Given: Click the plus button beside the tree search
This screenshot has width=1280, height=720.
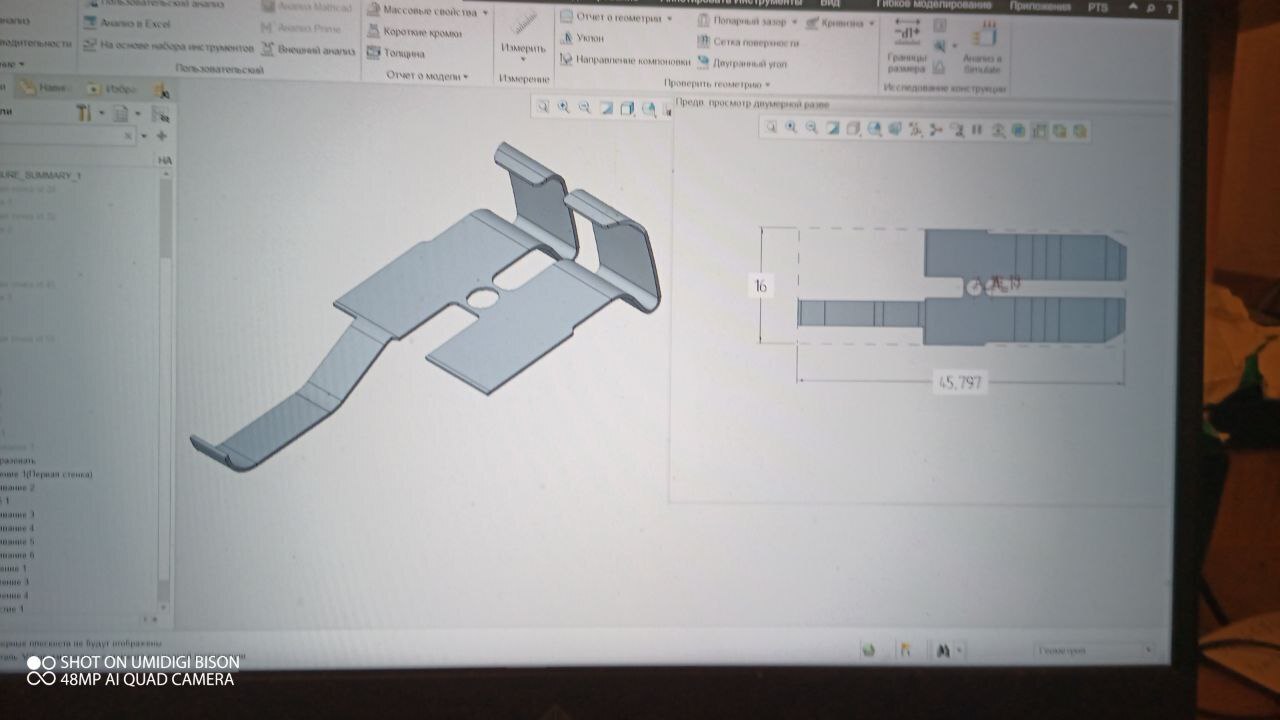Looking at the screenshot, I should [x=161, y=136].
